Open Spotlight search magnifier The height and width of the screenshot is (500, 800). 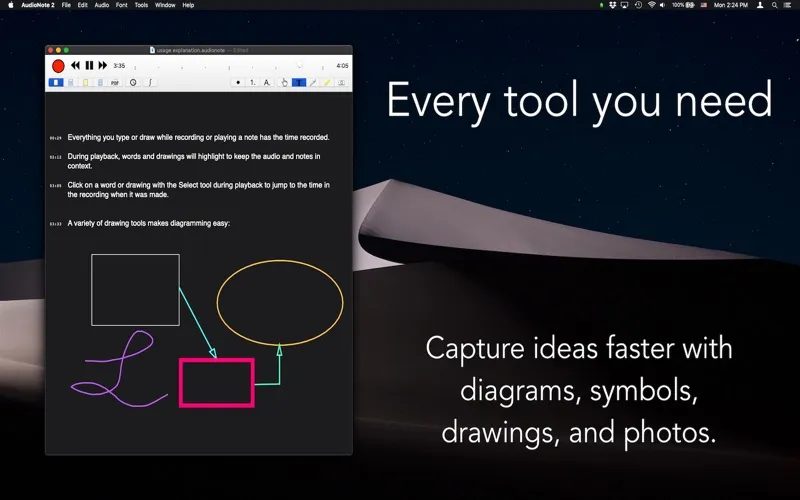[774, 5]
